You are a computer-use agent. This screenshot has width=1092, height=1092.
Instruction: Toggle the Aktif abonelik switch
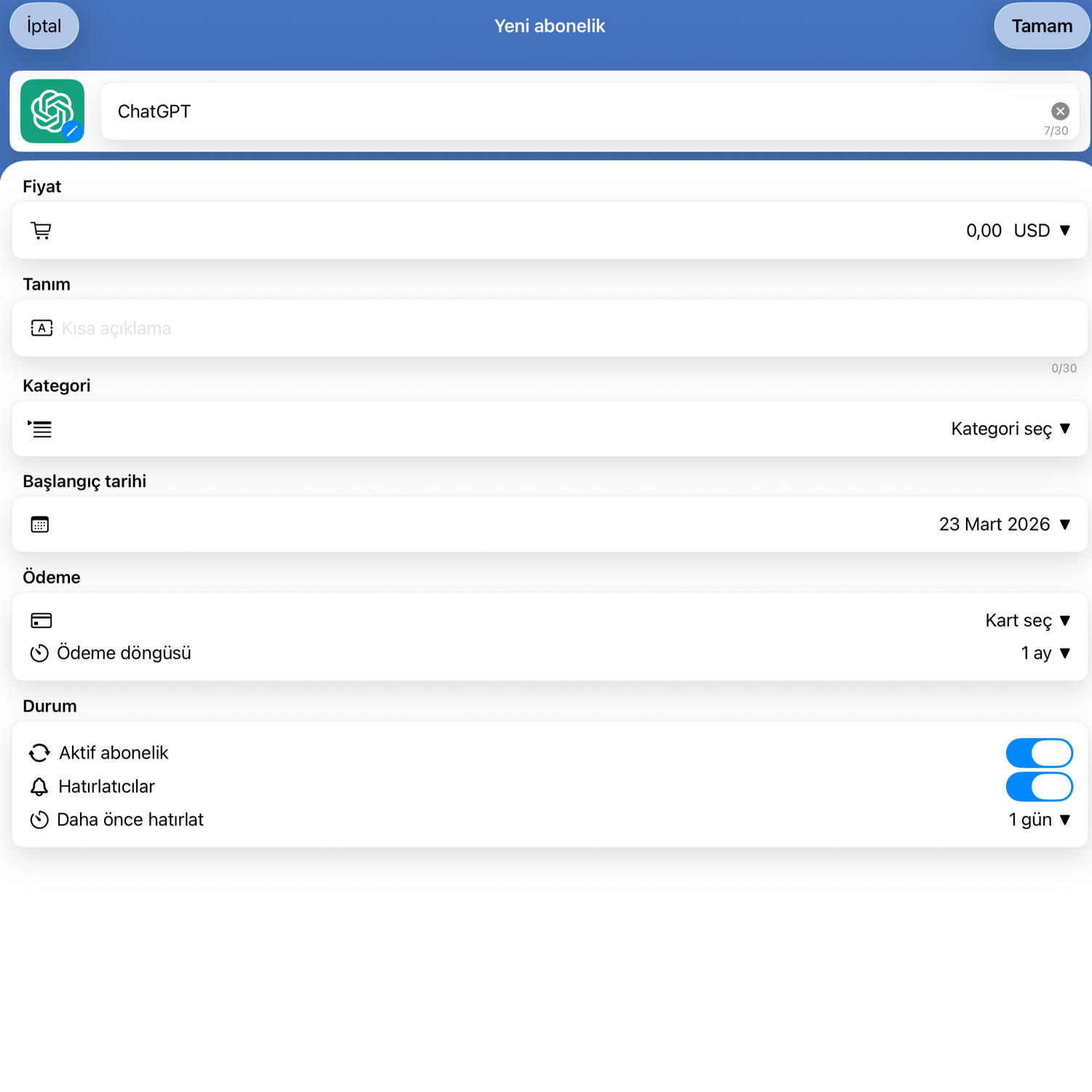tap(1039, 753)
